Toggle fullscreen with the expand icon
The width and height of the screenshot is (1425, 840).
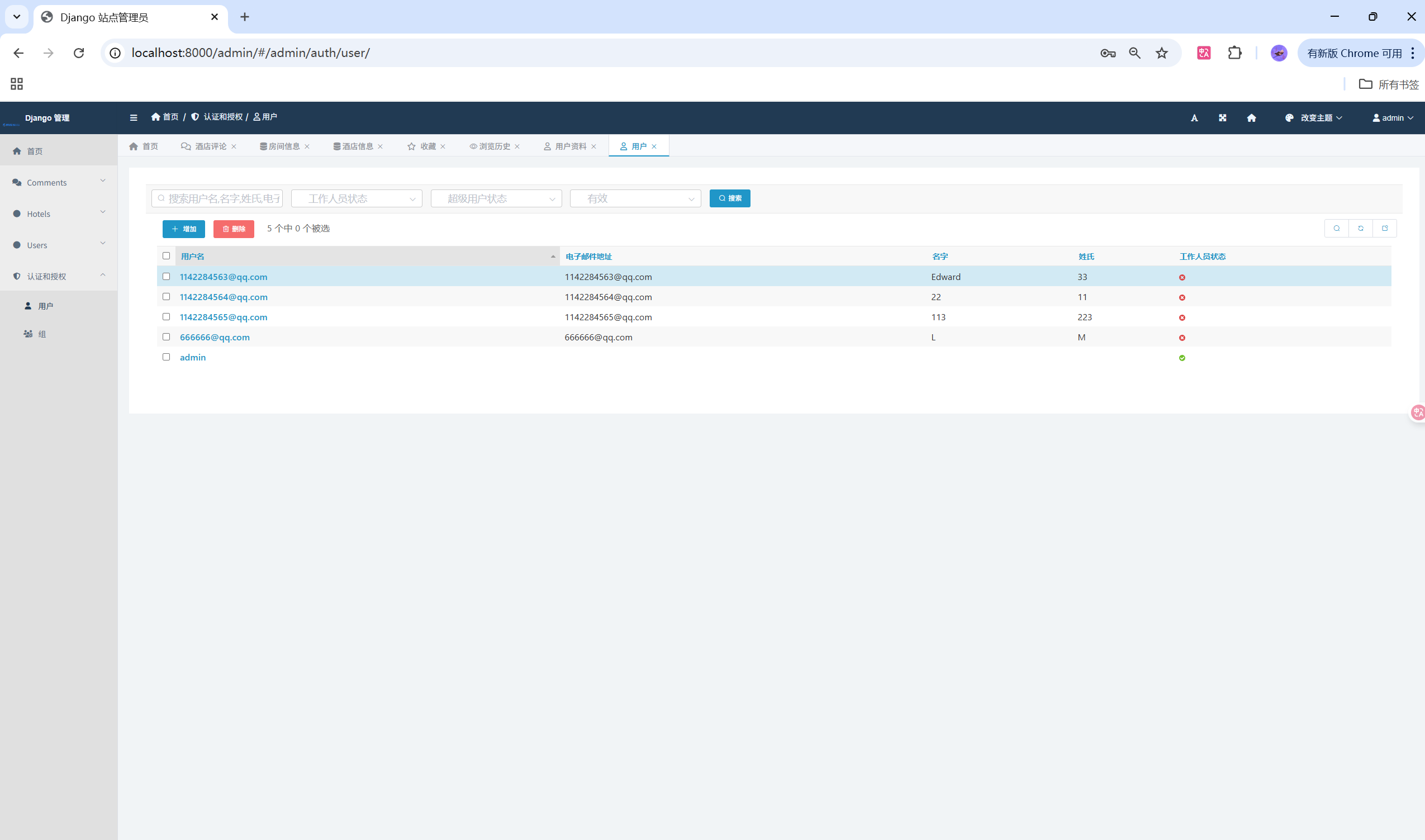(1222, 118)
